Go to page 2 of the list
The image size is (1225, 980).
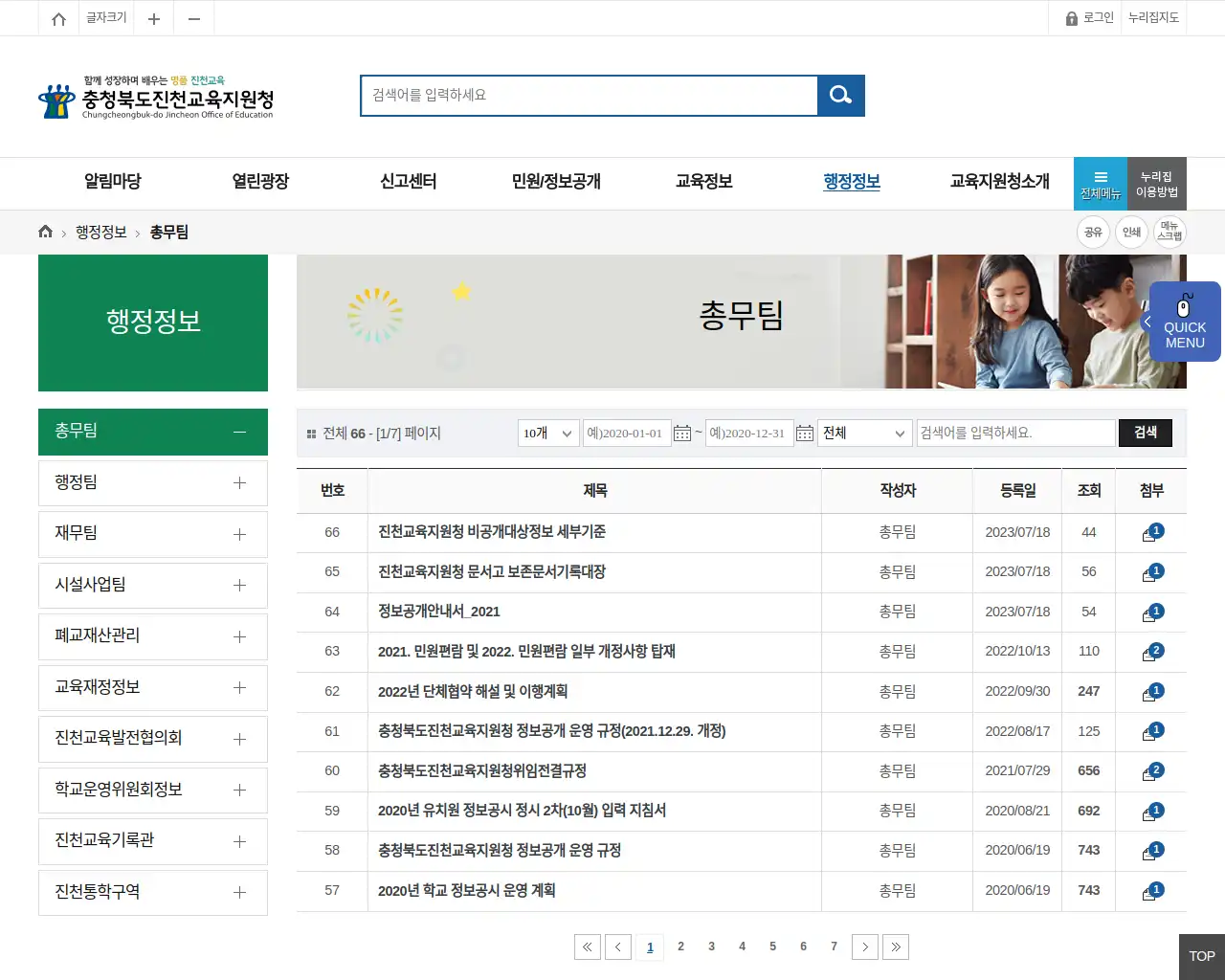[x=680, y=947]
